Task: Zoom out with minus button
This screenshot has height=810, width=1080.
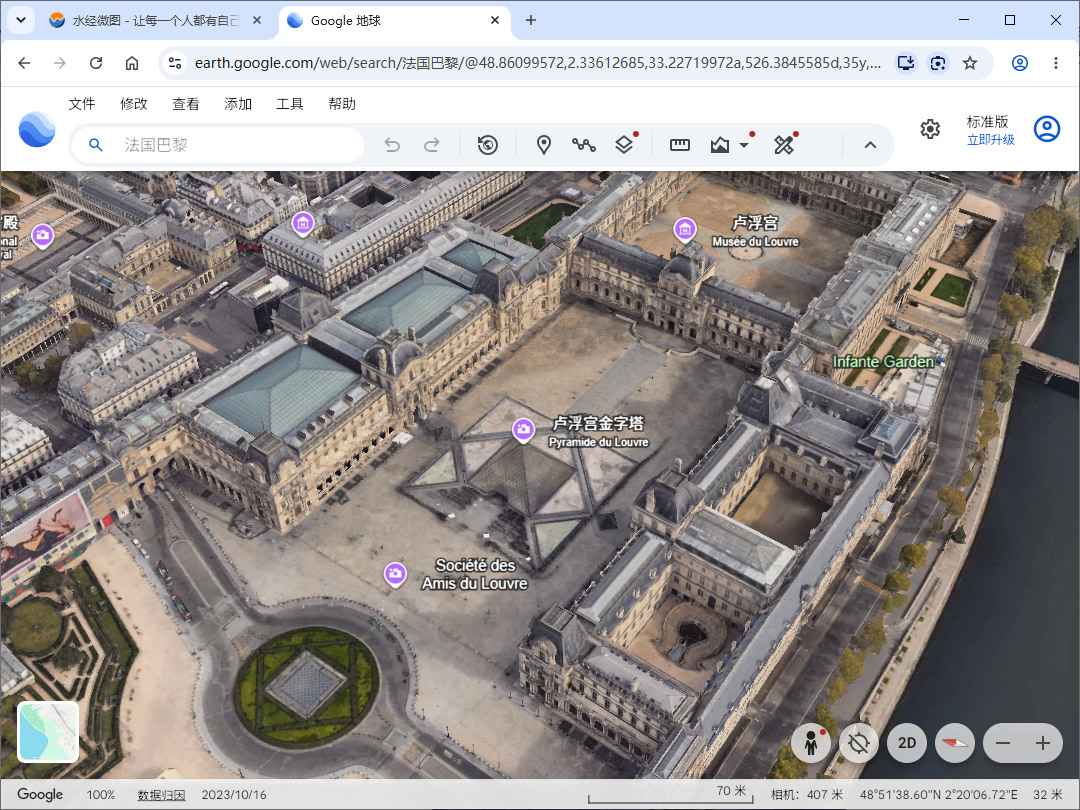Action: 1003,743
